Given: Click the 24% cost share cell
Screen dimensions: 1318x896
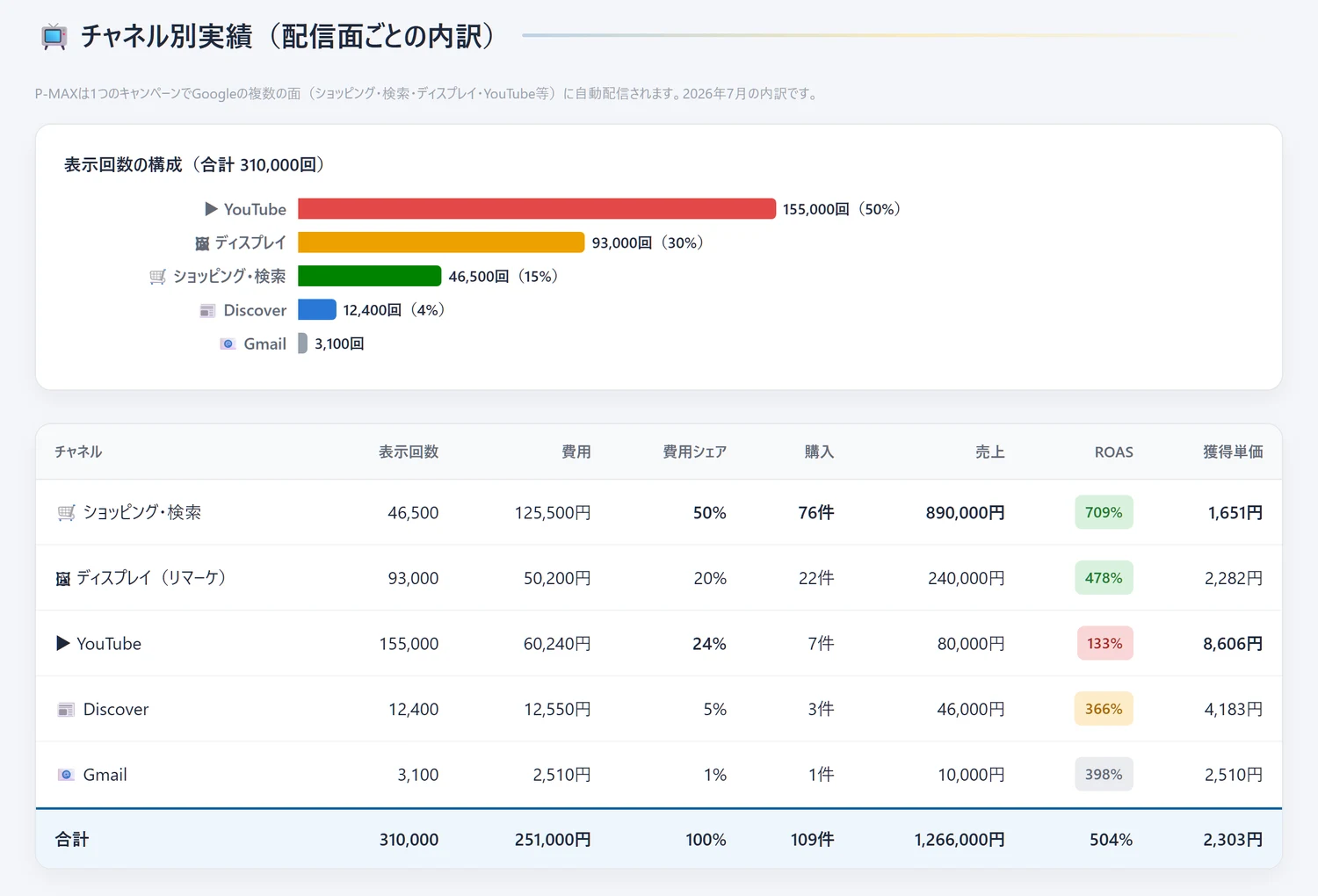Looking at the screenshot, I should 709,644.
